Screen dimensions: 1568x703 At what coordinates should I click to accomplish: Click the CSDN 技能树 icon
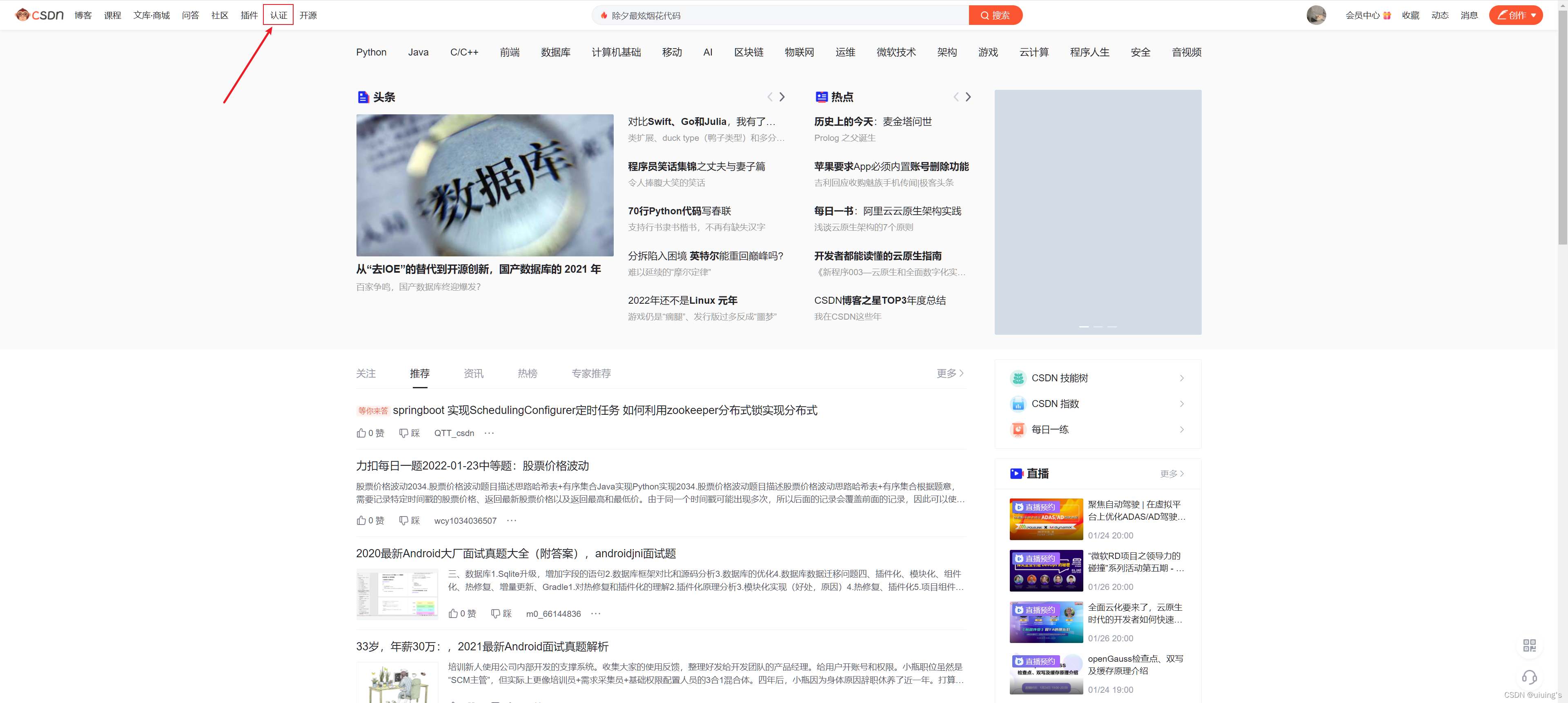tap(1018, 378)
